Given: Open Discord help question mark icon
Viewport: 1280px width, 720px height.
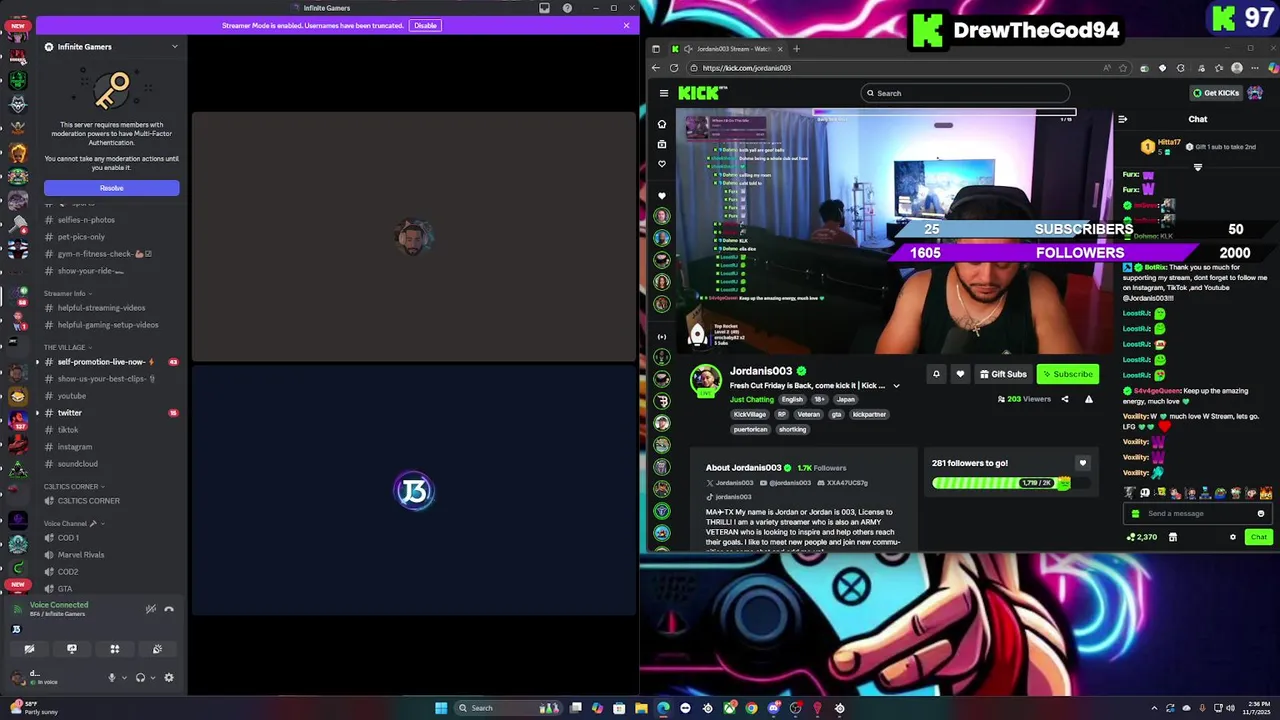Looking at the screenshot, I should point(567,8).
